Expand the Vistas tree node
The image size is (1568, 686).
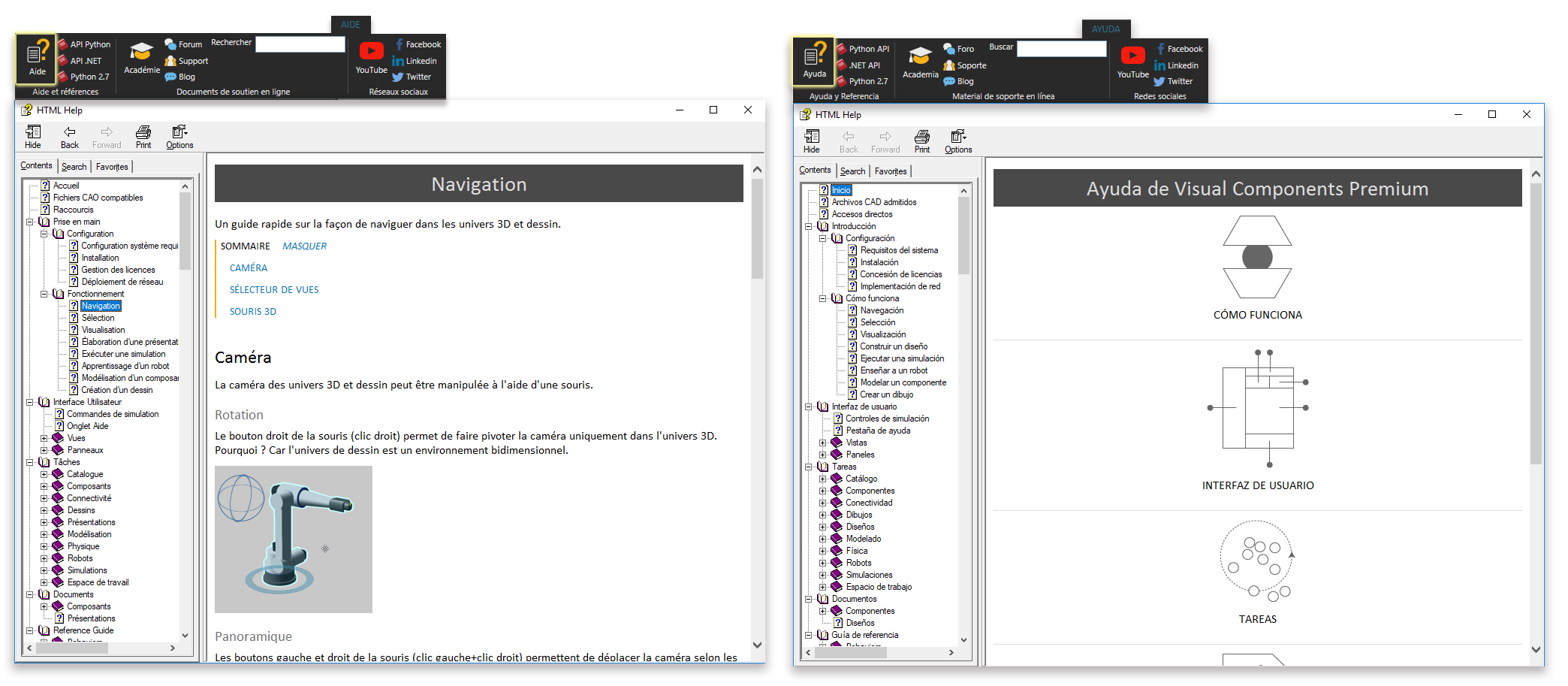pyautogui.click(x=822, y=443)
